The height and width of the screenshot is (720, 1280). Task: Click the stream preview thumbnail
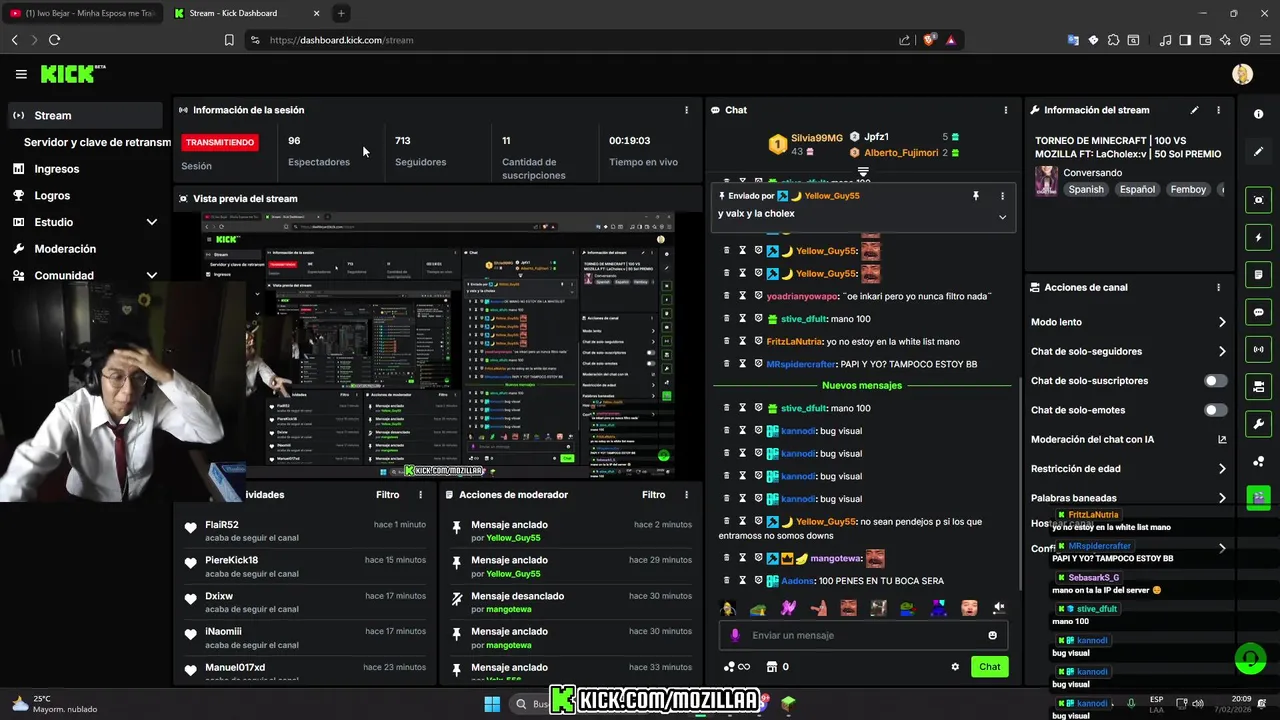point(438,346)
